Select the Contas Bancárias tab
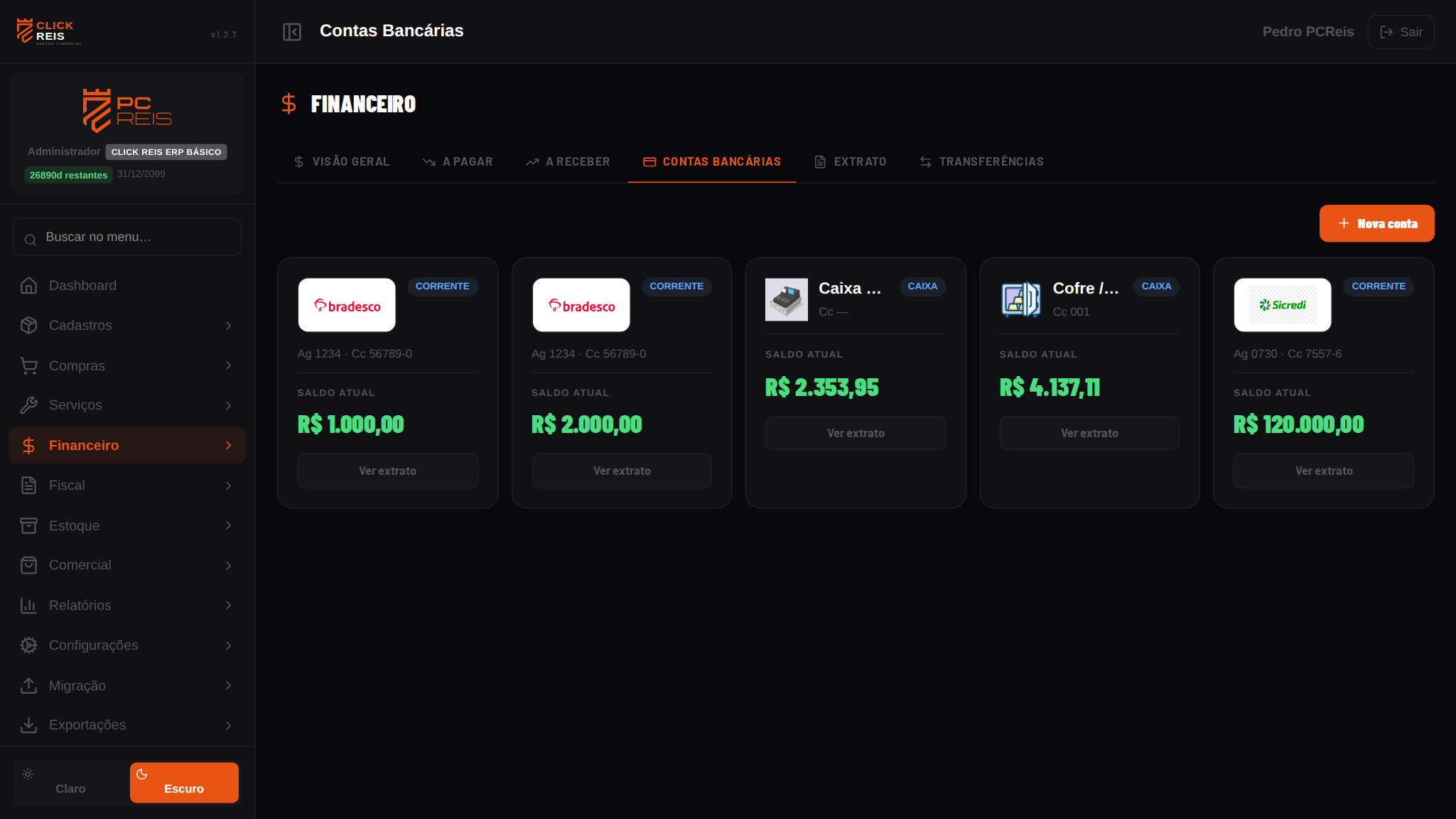 (x=711, y=162)
